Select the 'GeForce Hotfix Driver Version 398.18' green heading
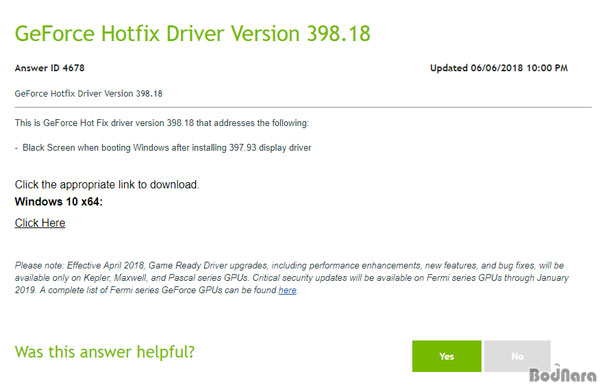 point(192,33)
